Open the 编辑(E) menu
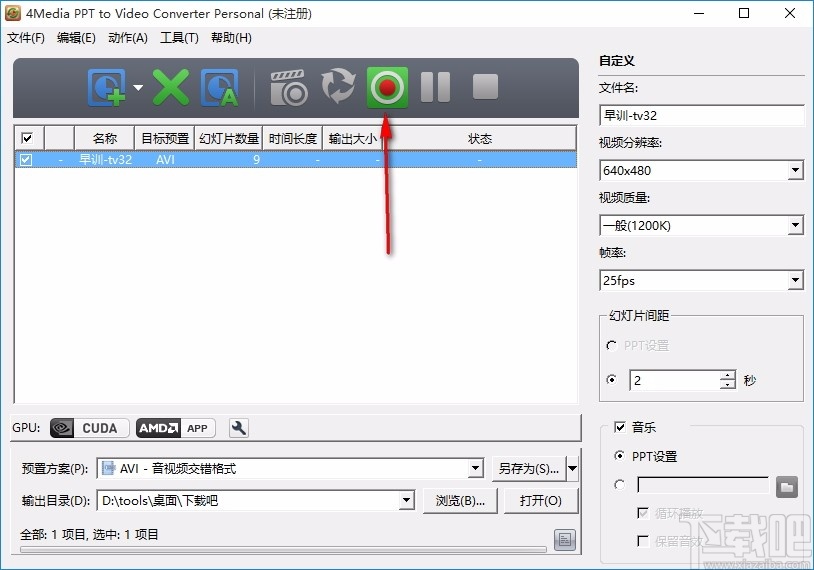Screen dimensions: 814x570 pos(76,38)
